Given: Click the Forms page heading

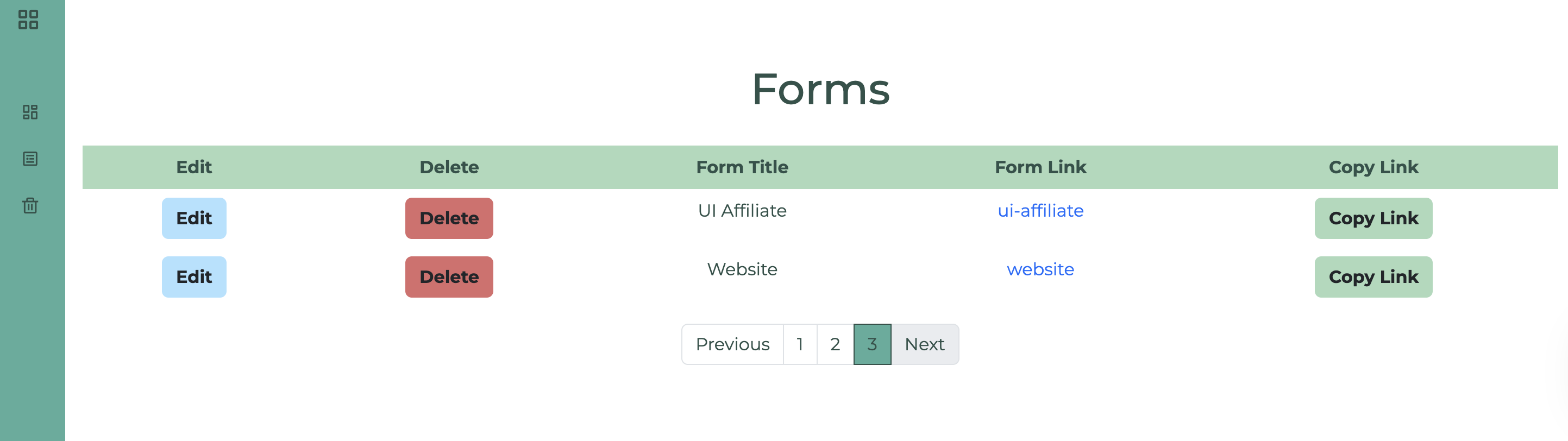Looking at the screenshot, I should [820, 90].
